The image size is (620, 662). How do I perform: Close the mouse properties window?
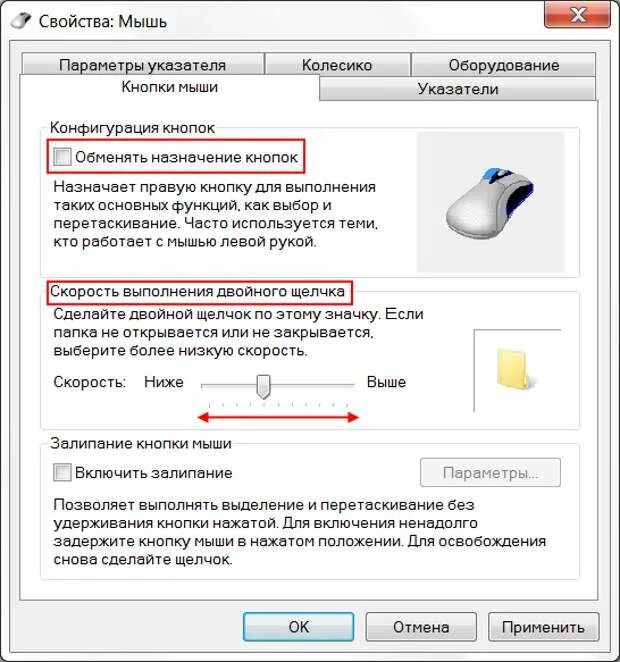(x=577, y=16)
